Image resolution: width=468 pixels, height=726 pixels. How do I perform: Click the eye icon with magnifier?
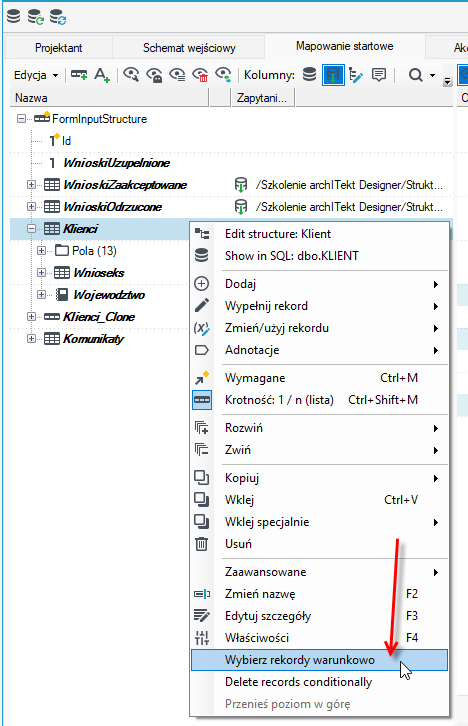[x=131, y=75]
